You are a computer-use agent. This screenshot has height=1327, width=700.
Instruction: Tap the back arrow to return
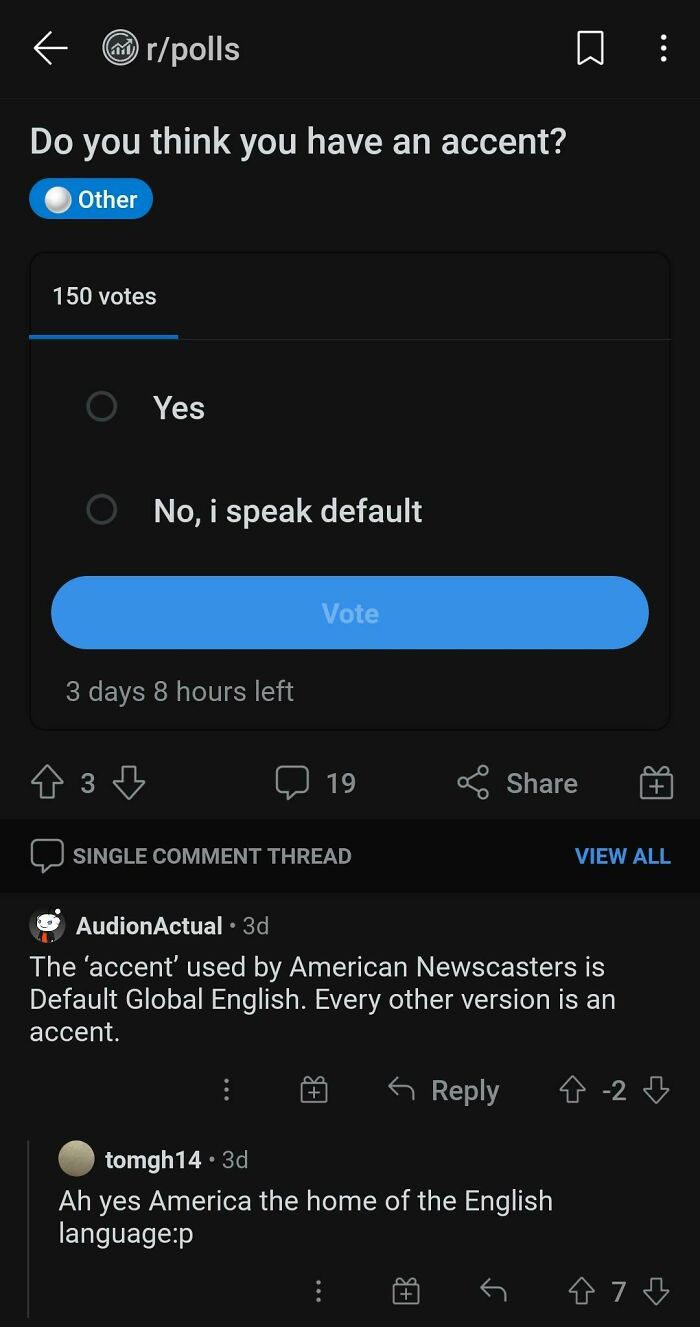click(x=47, y=48)
